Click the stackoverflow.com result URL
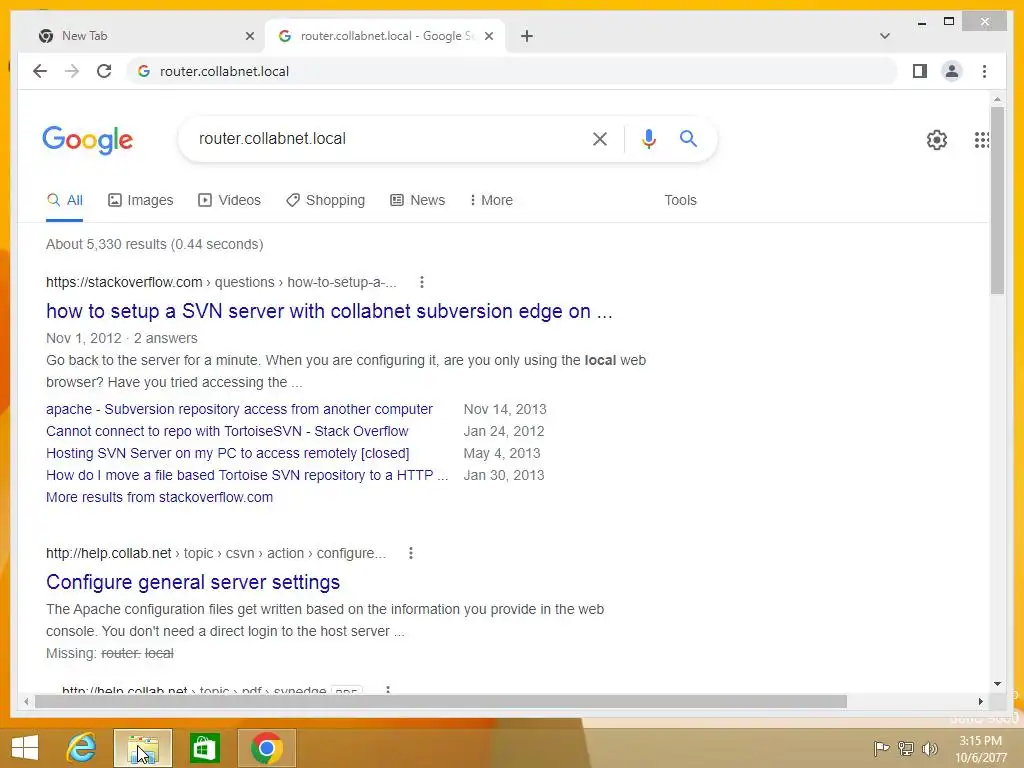 [x=221, y=282]
